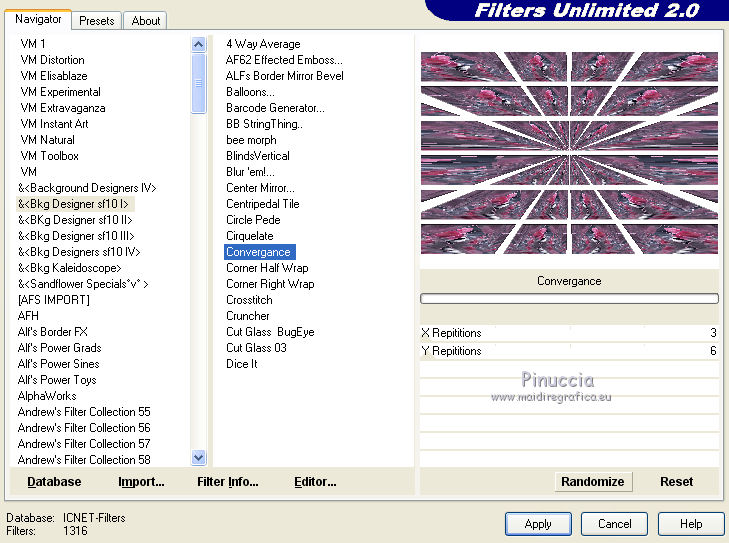Choose the highlighted Convergance filter
The image size is (729, 543).
click(259, 252)
